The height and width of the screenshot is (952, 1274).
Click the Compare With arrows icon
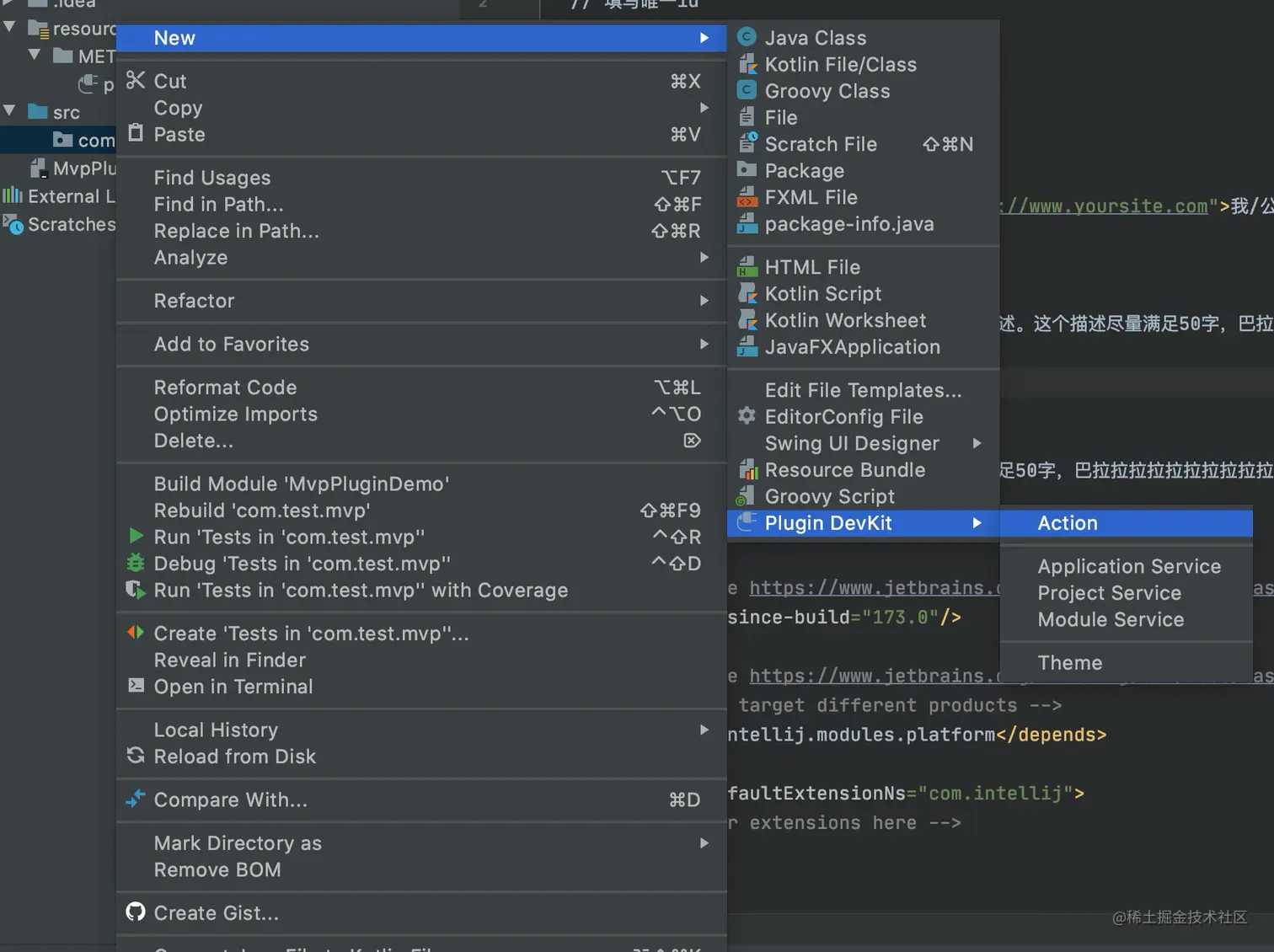pos(136,799)
